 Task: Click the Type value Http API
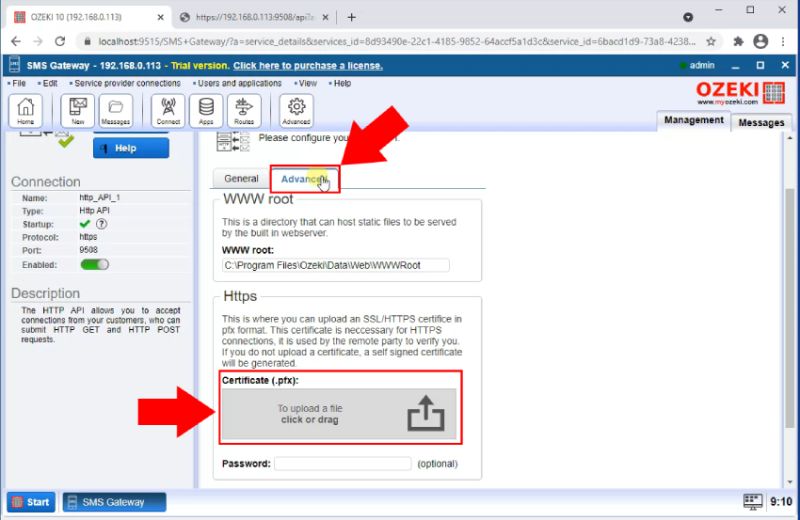94,210
